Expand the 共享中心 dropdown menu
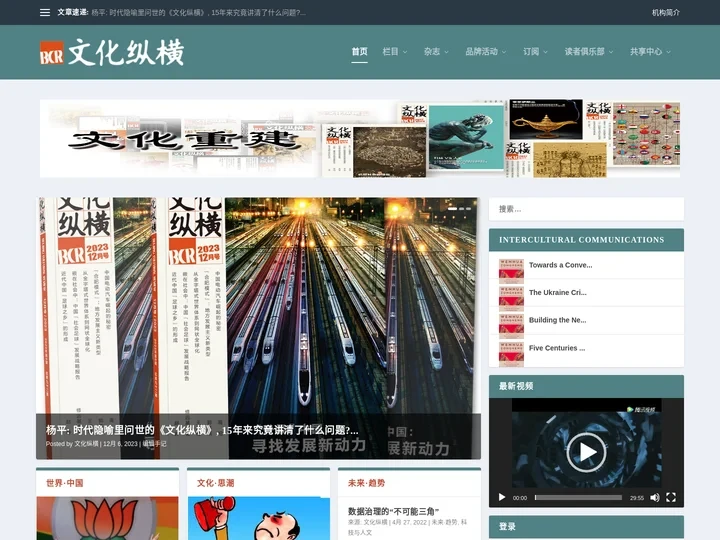Screen dimensions: 720x540 click(650, 51)
